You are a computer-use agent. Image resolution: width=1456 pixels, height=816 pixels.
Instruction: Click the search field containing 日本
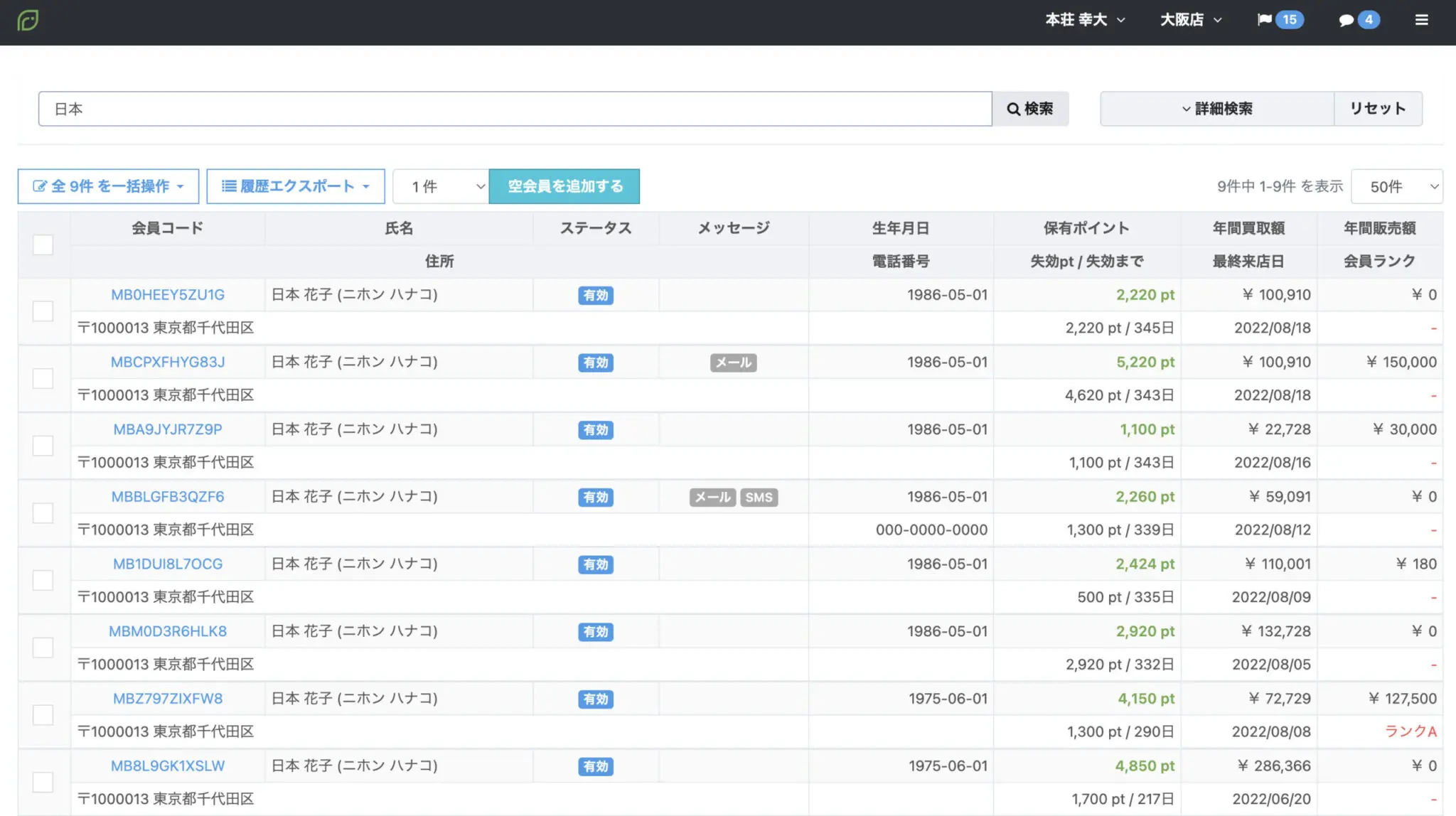(515, 109)
